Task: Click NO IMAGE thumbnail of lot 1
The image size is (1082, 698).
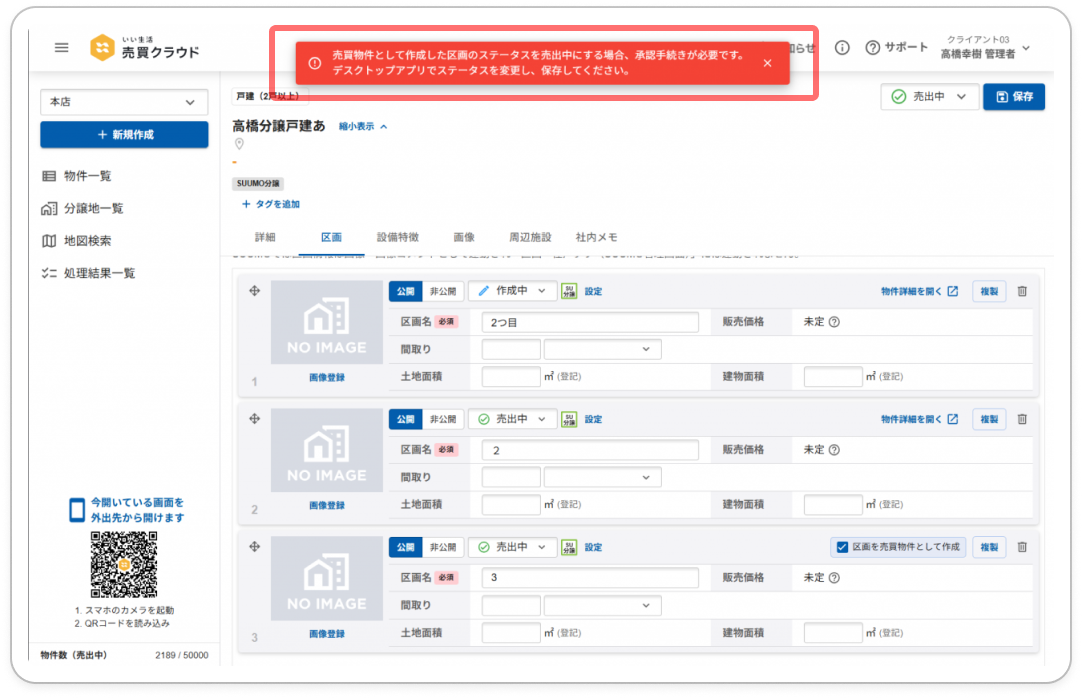Action: pyautogui.click(x=326, y=322)
